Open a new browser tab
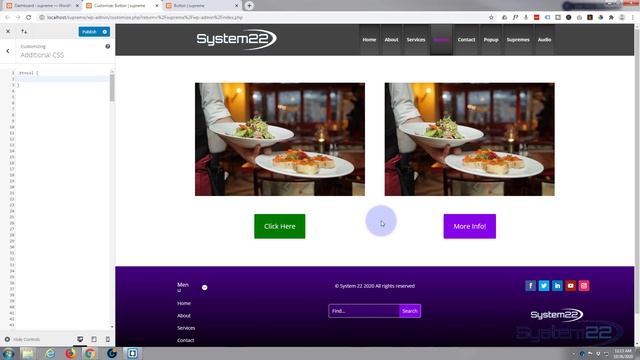 tap(249, 6)
